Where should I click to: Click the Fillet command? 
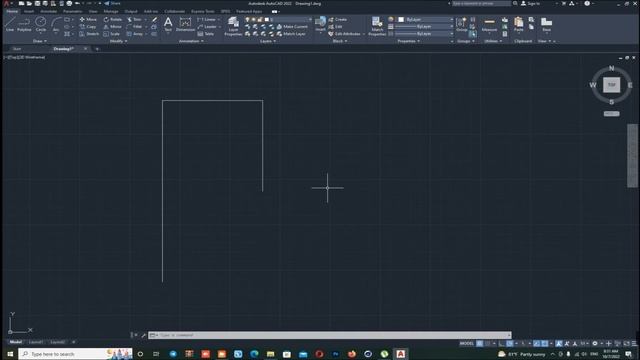coord(134,27)
